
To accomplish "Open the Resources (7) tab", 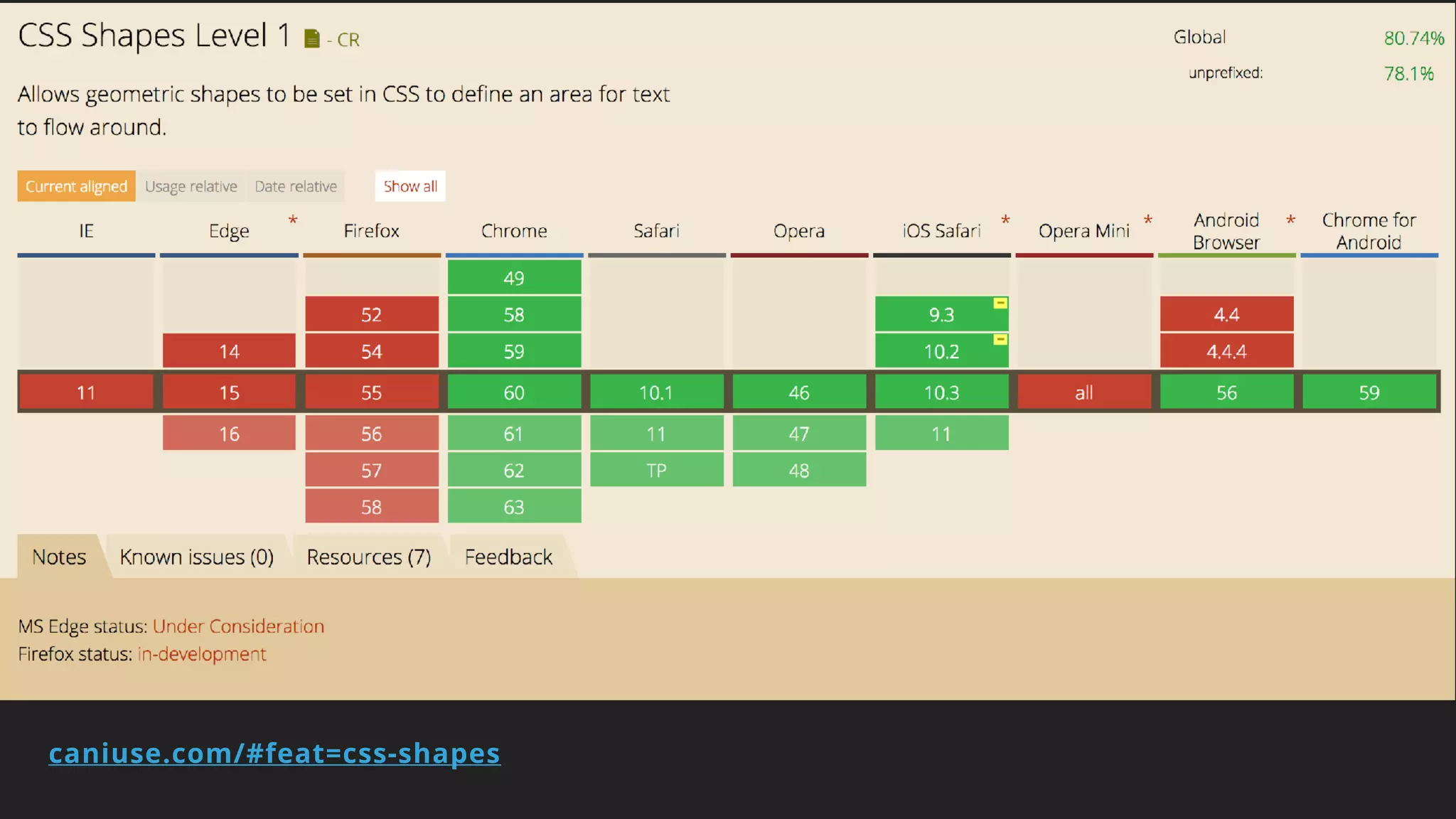I will click(368, 557).
